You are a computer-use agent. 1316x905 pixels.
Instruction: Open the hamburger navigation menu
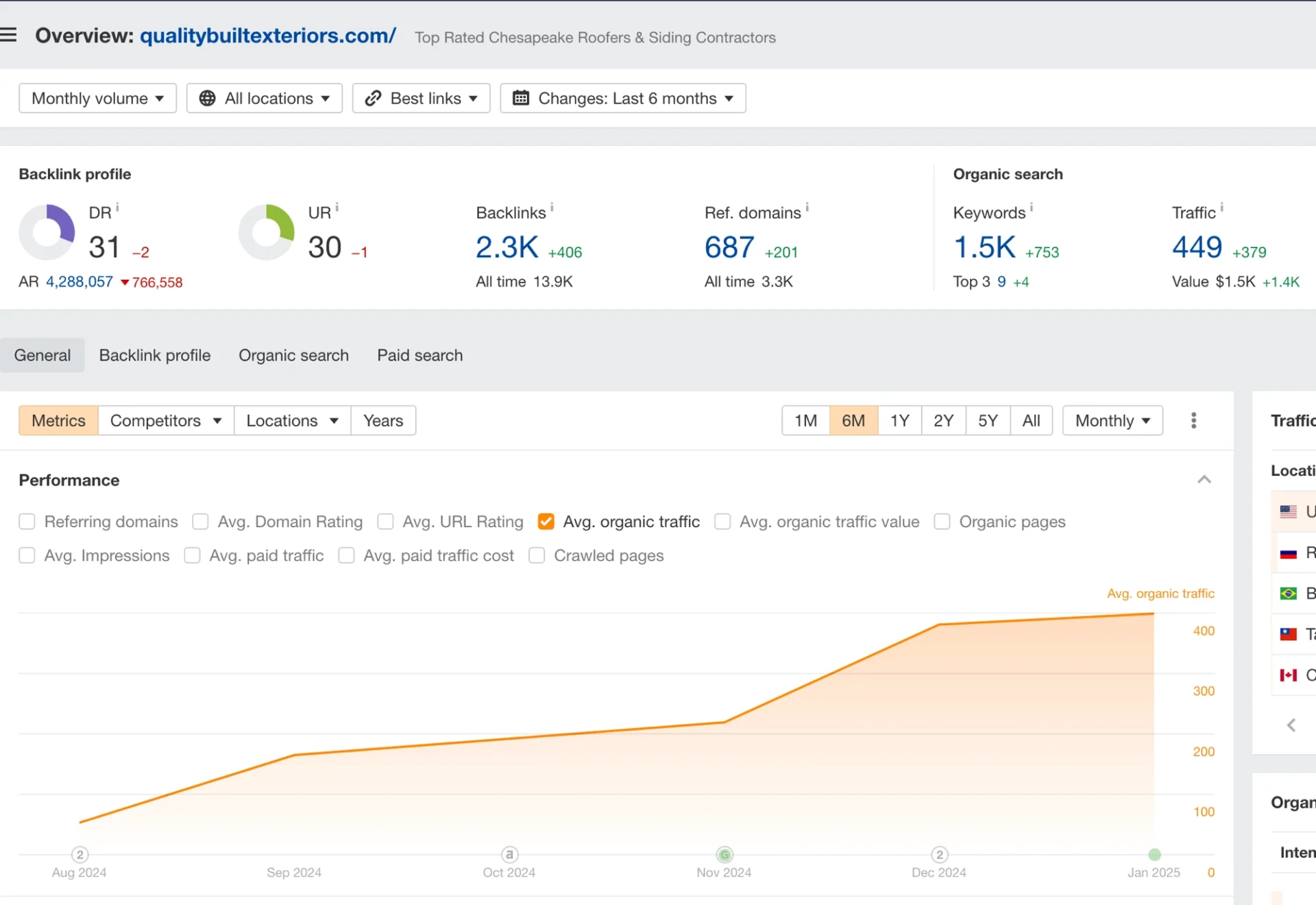pyautogui.click(x=10, y=34)
